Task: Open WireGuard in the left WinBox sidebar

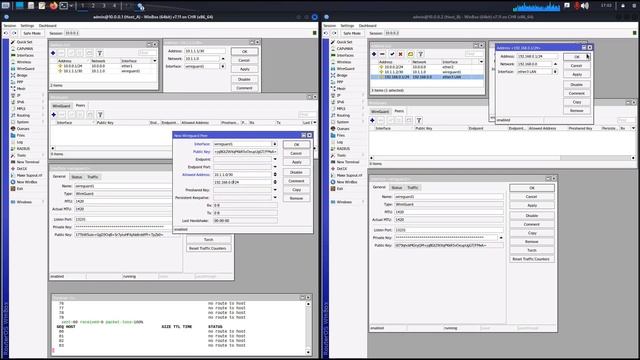Action: tap(25, 69)
